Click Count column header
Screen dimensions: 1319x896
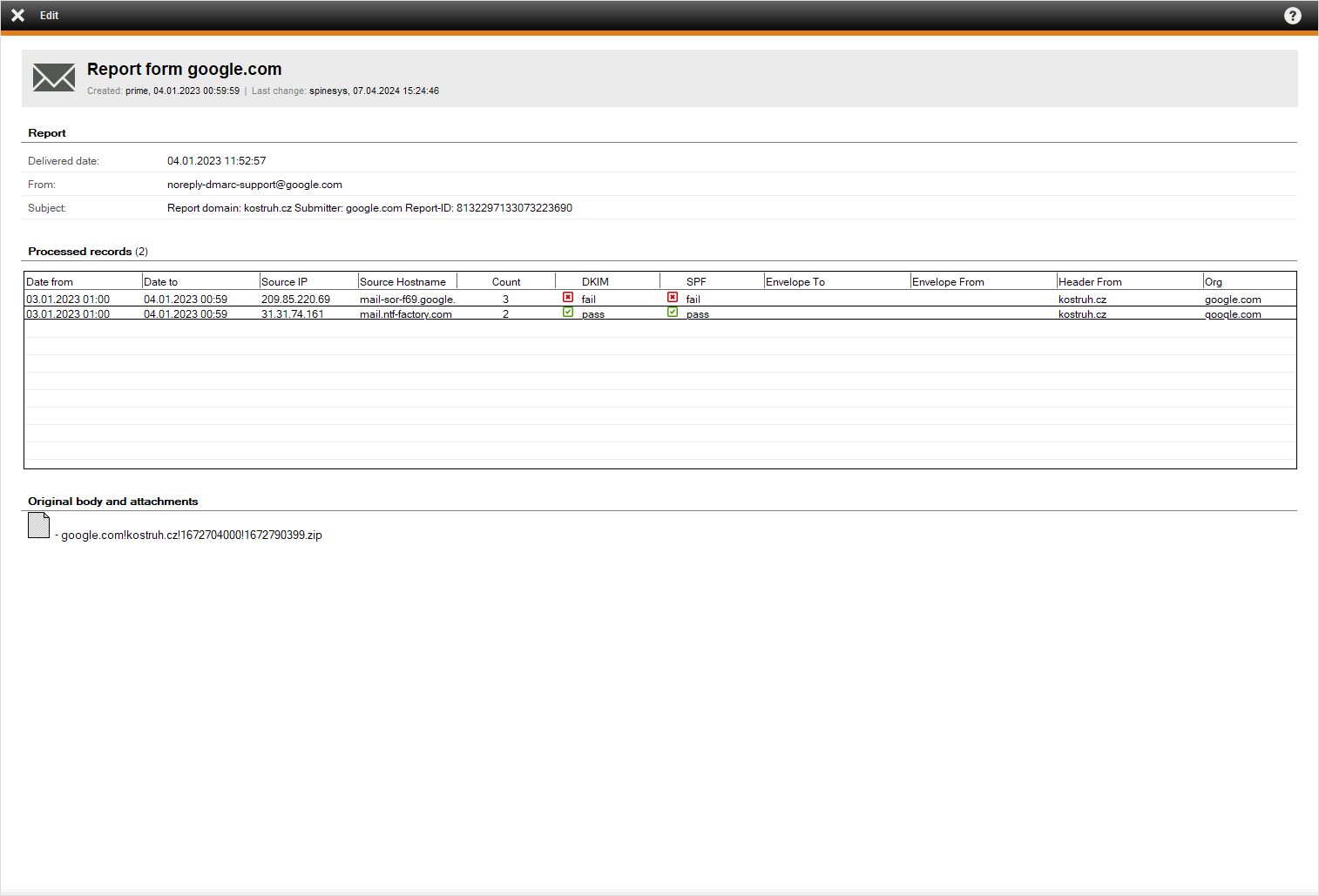pyautogui.click(x=506, y=281)
